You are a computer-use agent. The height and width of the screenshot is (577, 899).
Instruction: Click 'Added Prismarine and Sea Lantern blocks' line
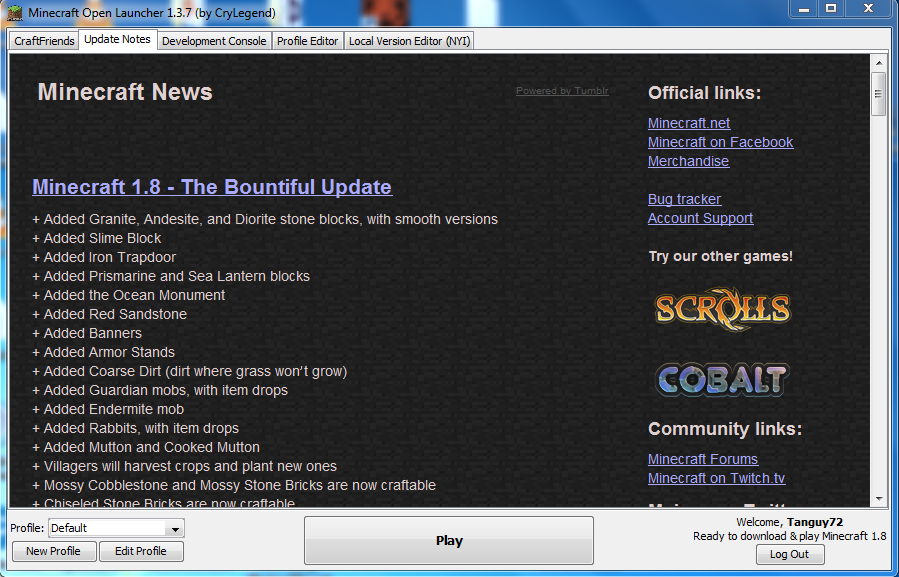point(171,276)
